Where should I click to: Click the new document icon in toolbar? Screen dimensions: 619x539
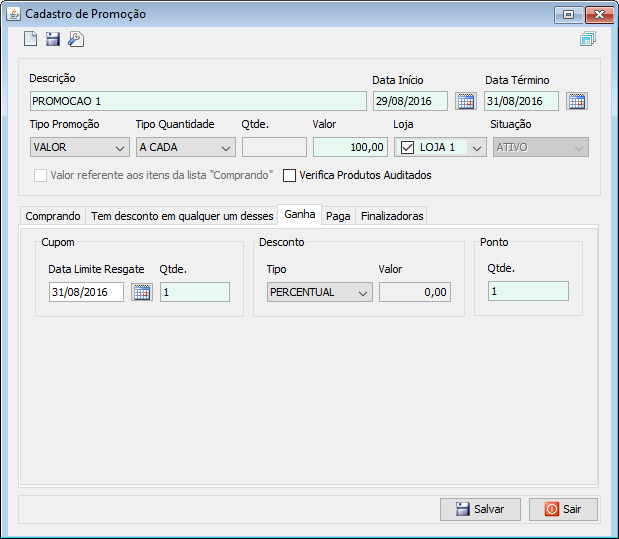31,40
